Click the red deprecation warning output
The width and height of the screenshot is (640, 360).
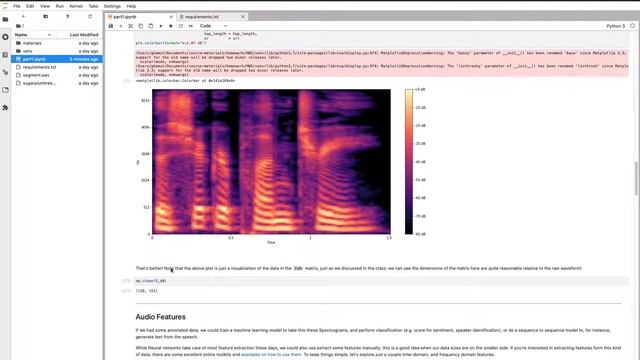pyautogui.click(x=382, y=64)
